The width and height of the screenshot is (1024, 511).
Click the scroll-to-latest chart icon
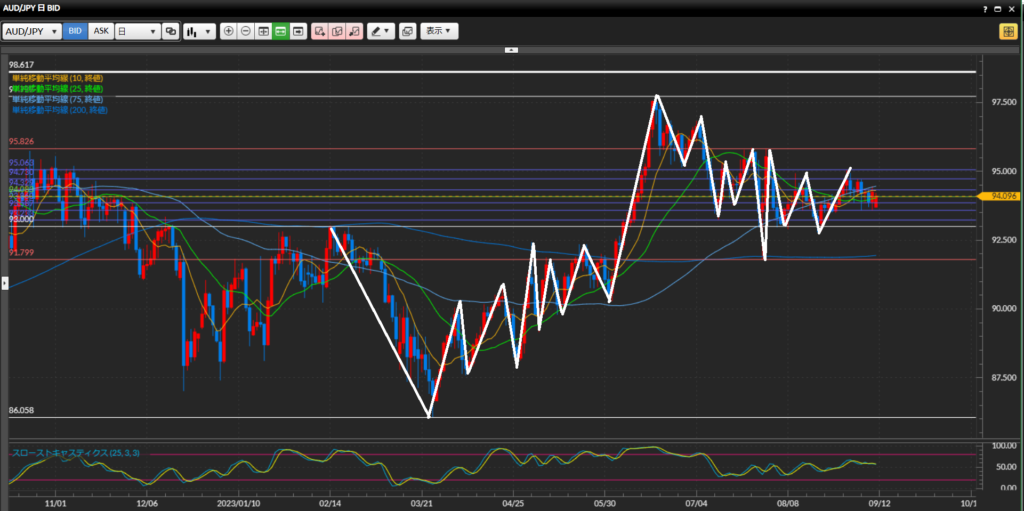tap(298, 31)
